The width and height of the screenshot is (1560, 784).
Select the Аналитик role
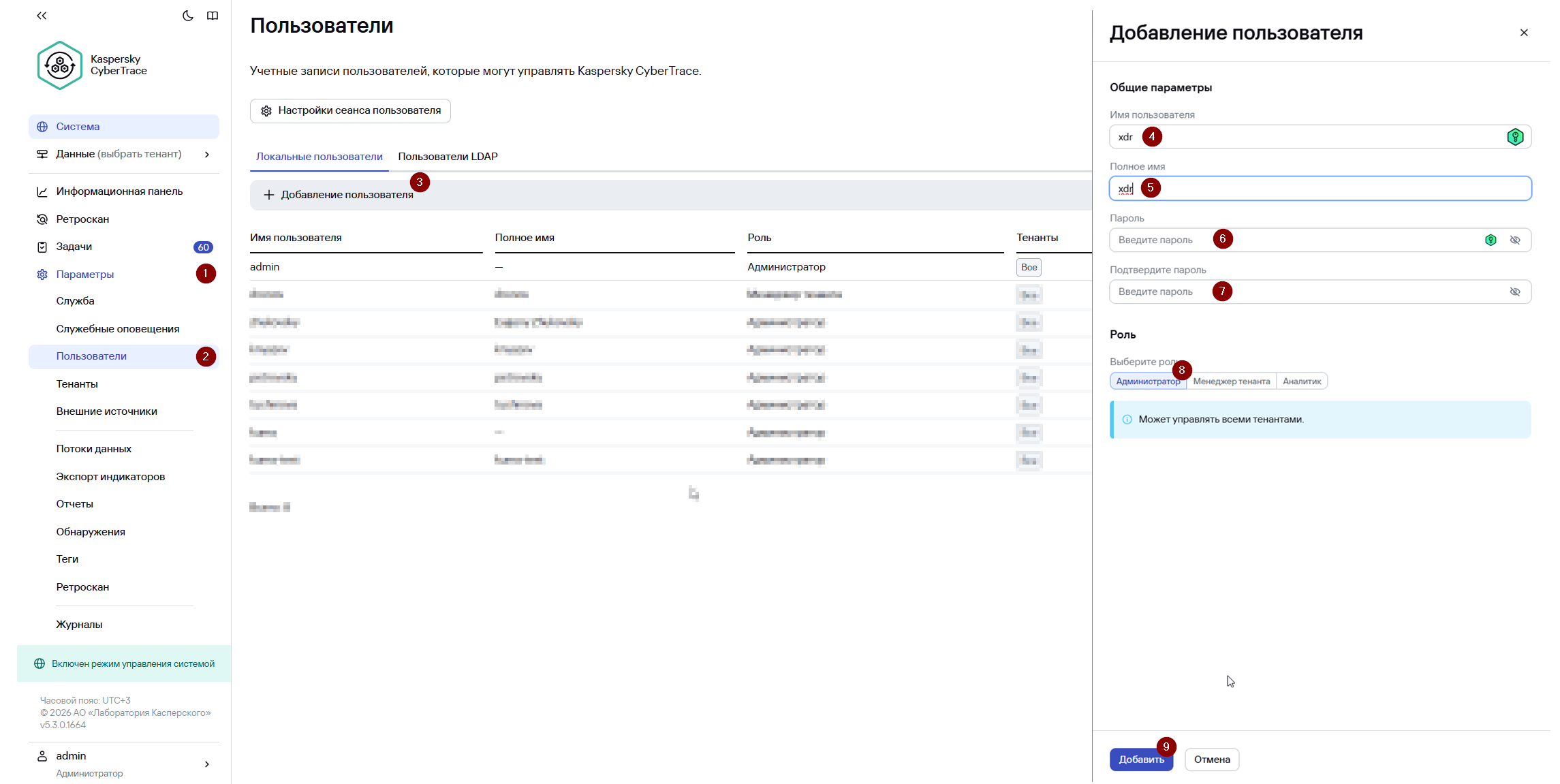click(x=1302, y=381)
